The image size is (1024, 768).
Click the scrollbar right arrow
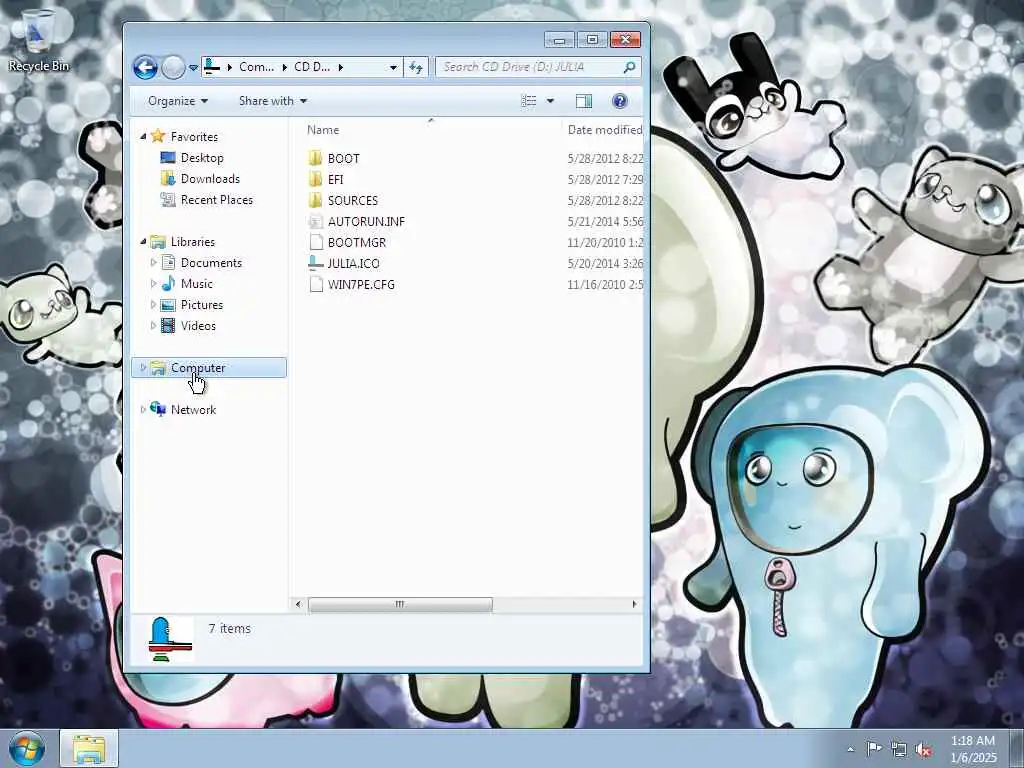tap(634, 605)
